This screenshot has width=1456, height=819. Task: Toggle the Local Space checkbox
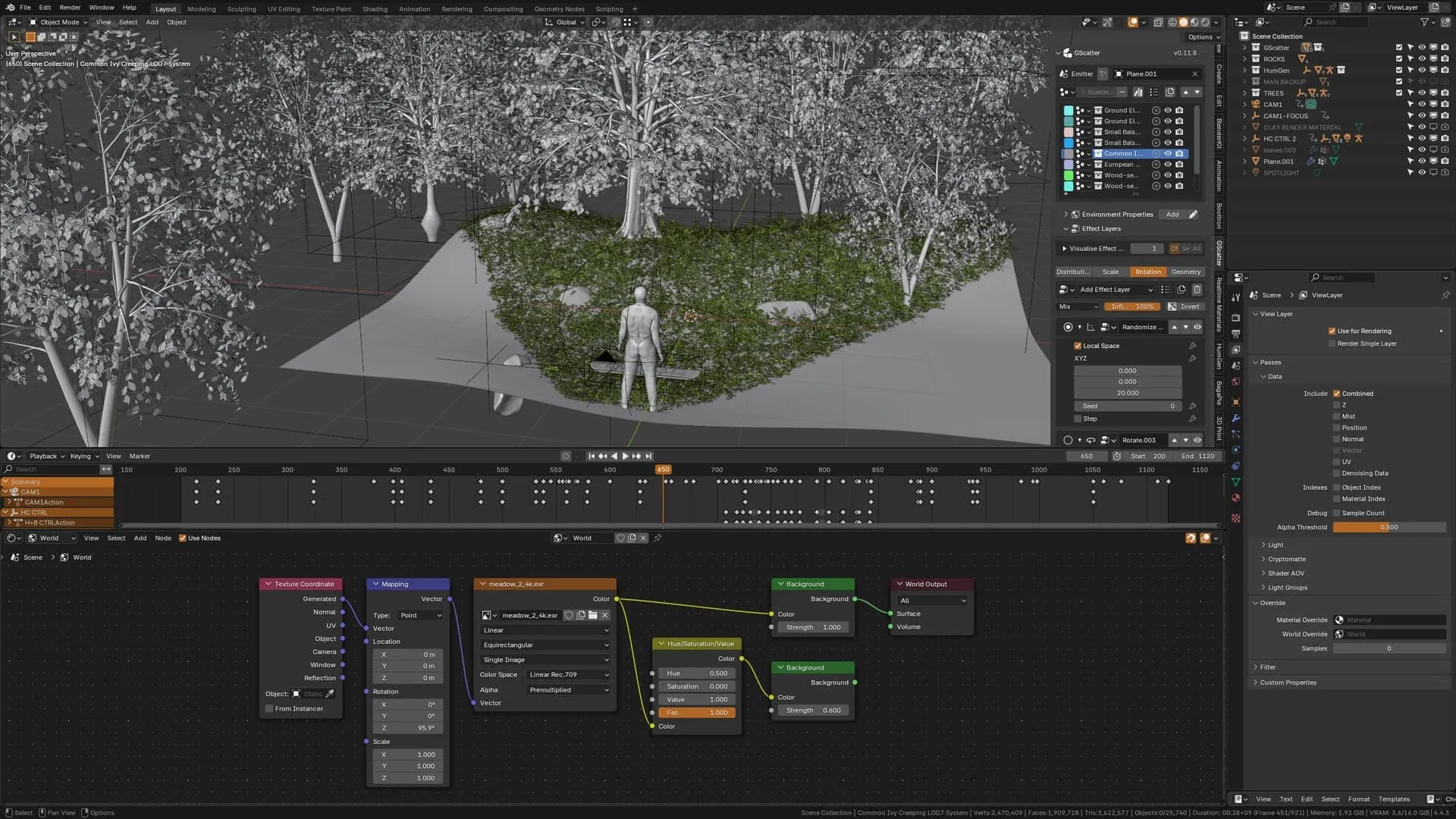pyautogui.click(x=1078, y=346)
